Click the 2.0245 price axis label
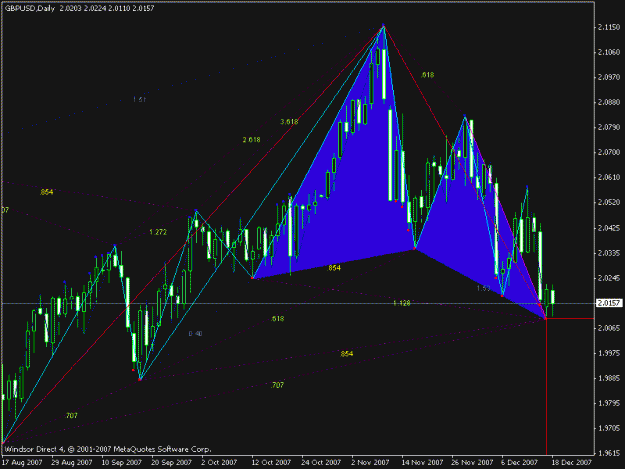Screen dimensions: 625x469 point(609,278)
